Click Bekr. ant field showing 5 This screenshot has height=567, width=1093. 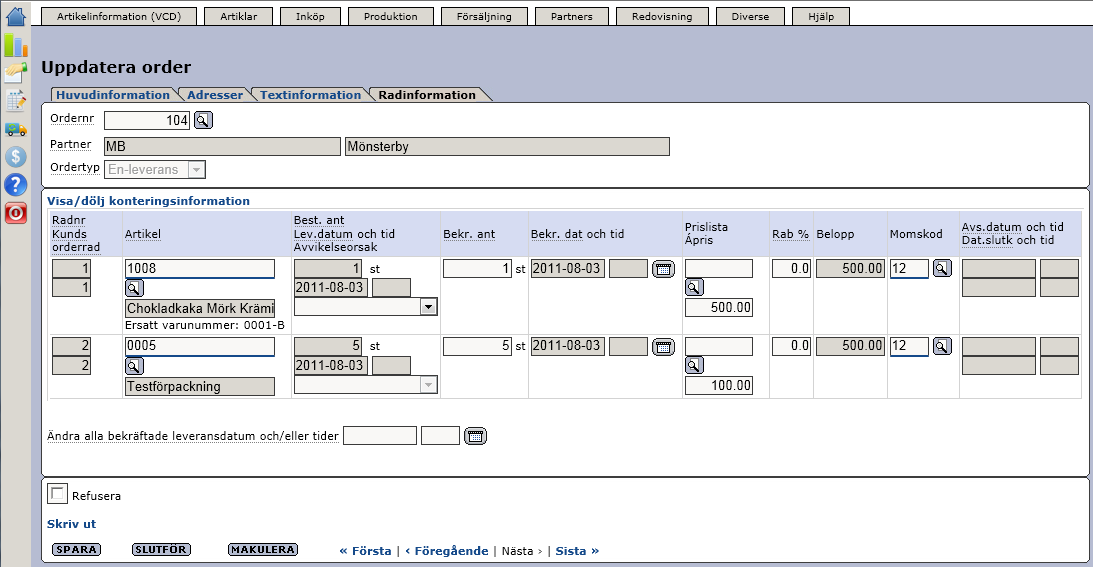pyautogui.click(x=477, y=346)
